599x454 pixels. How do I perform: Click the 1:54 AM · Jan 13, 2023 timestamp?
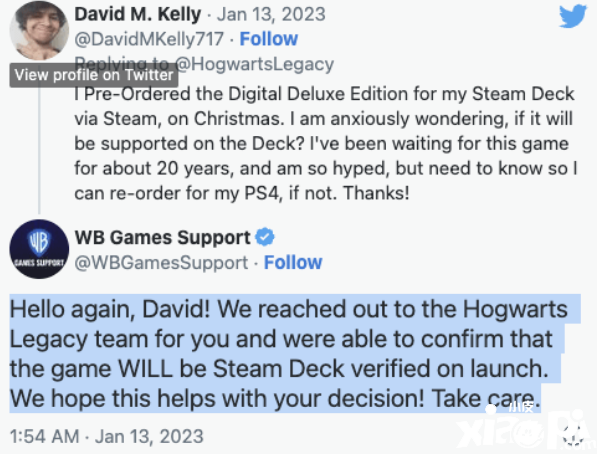[107, 436]
